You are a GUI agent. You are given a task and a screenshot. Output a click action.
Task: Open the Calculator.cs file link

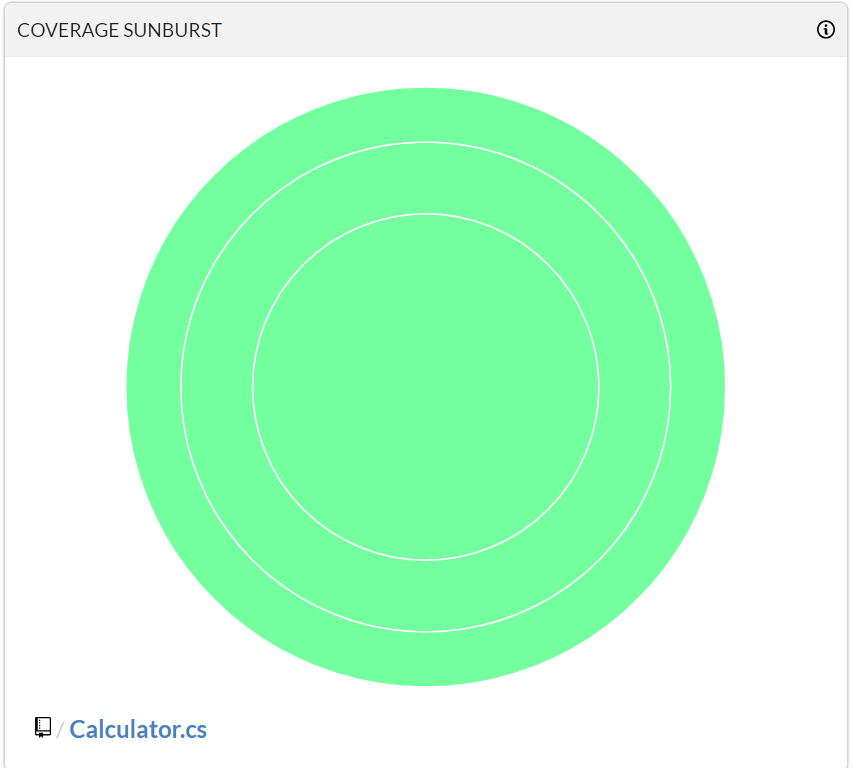click(x=138, y=729)
